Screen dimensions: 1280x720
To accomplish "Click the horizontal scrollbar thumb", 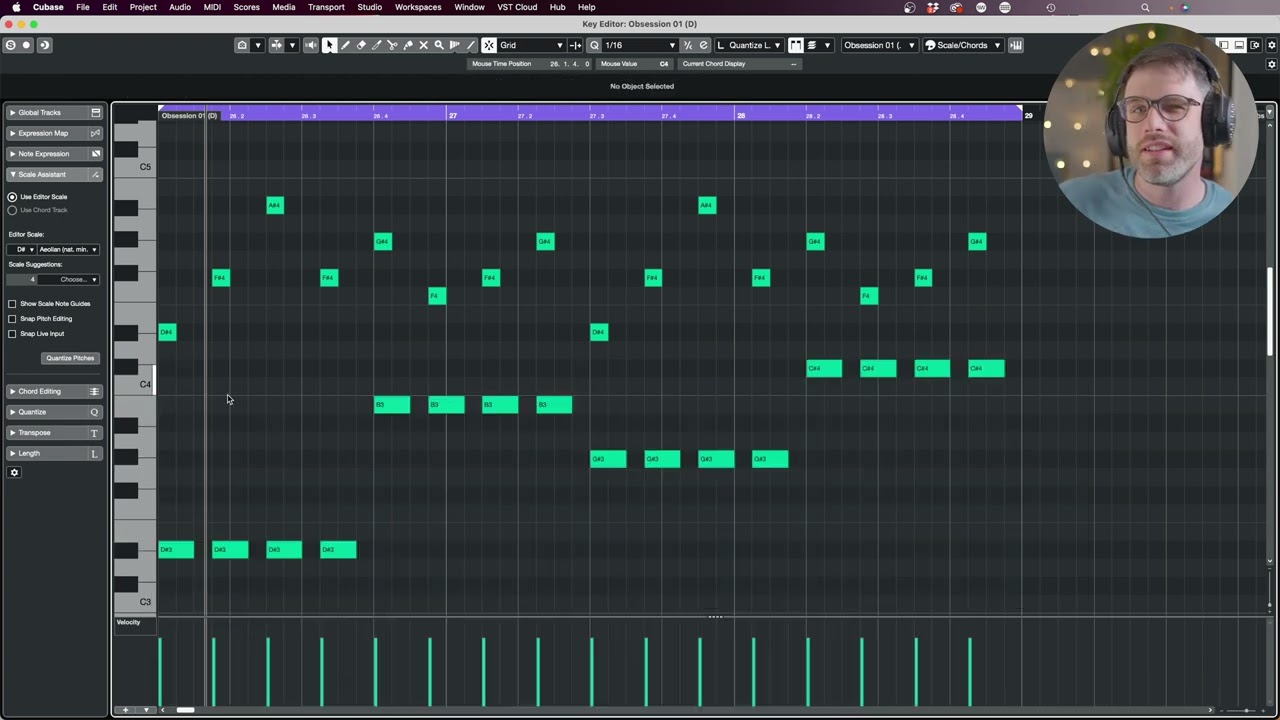I will 185,710.
